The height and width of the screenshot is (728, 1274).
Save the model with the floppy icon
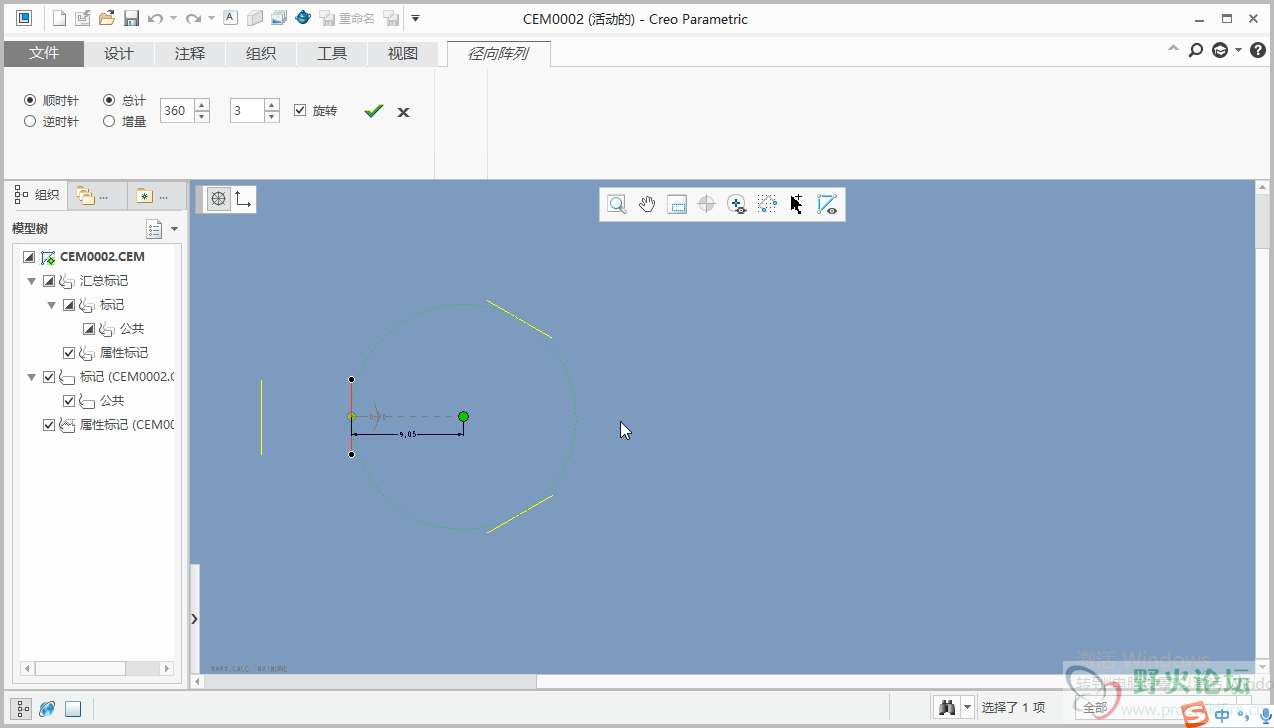click(131, 18)
